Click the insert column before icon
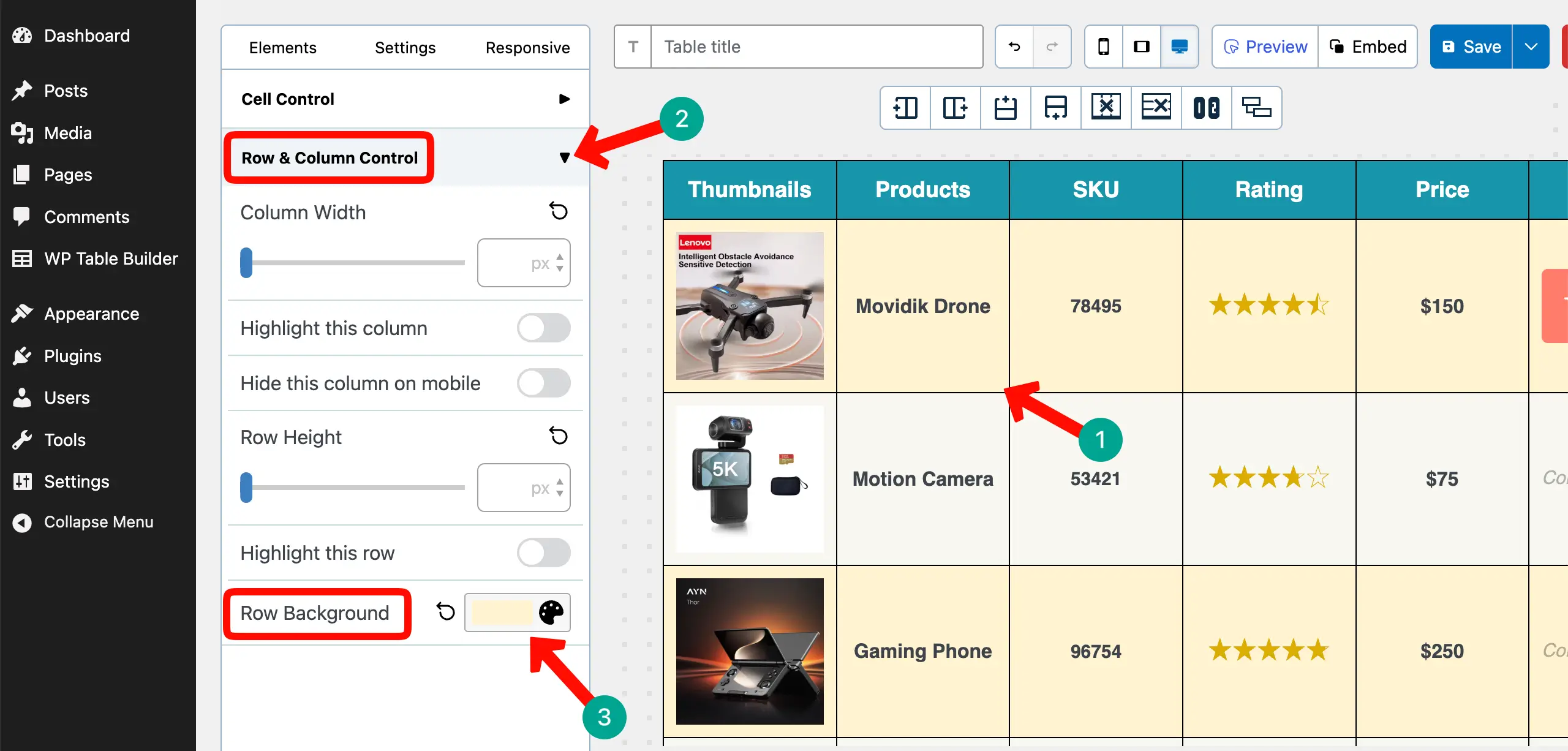 pos(905,108)
